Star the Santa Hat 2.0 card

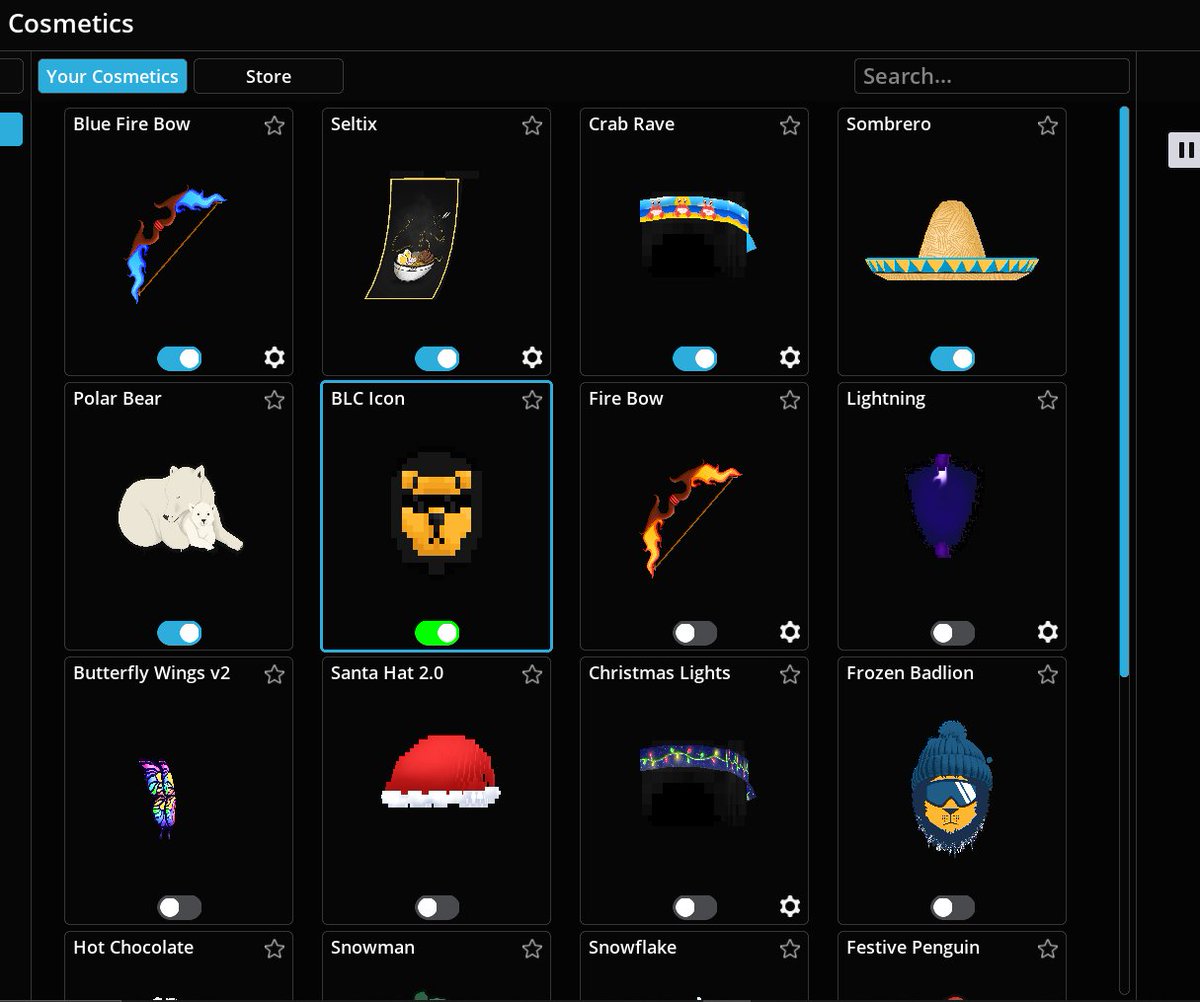pos(532,675)
